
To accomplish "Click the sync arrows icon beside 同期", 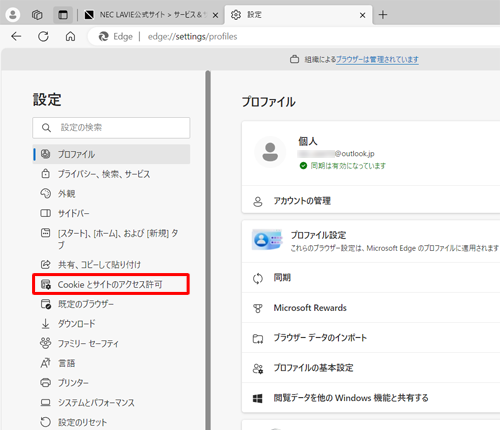I will point(258,278).
